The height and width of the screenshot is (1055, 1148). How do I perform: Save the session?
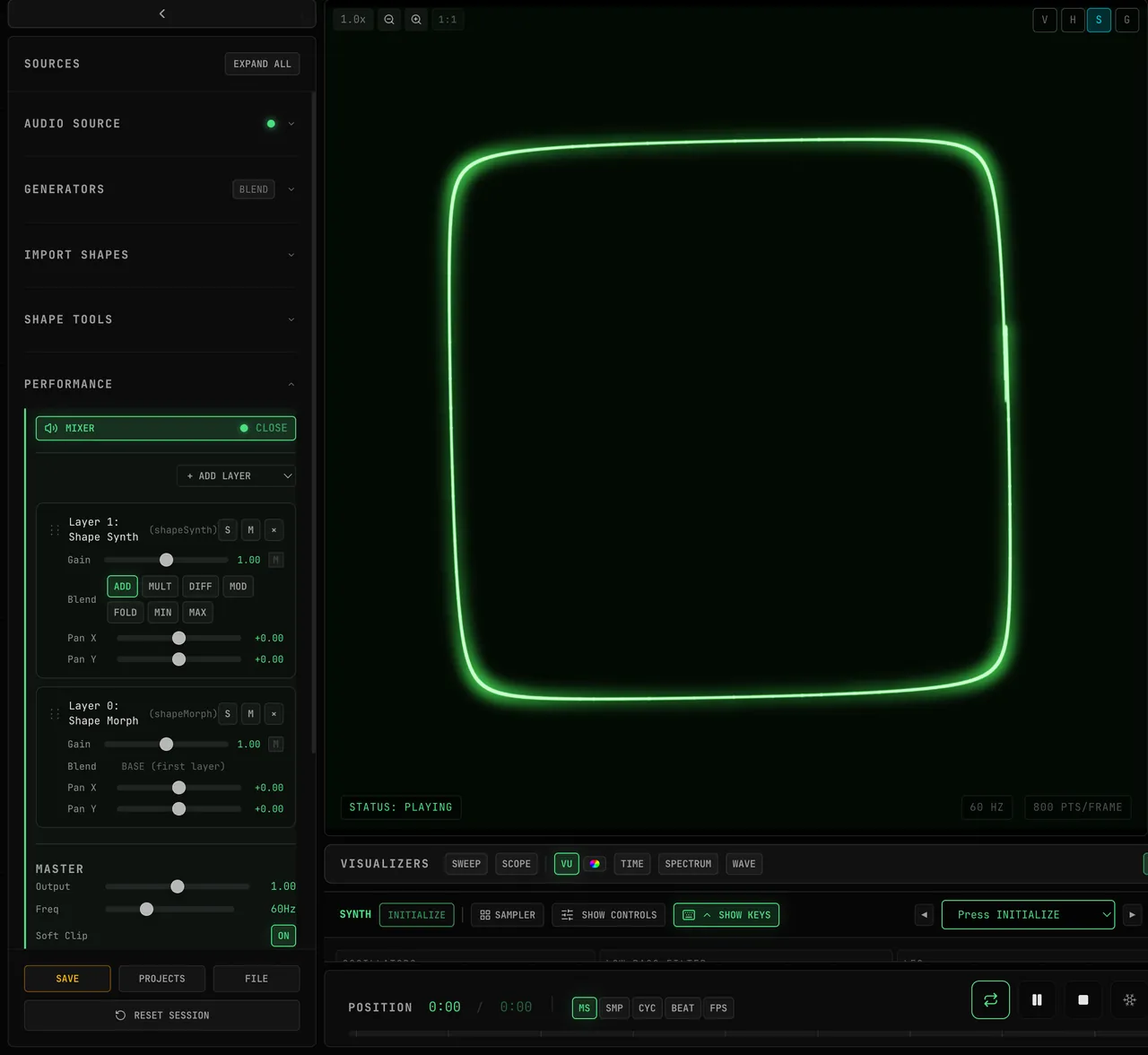tap(67, 979)
